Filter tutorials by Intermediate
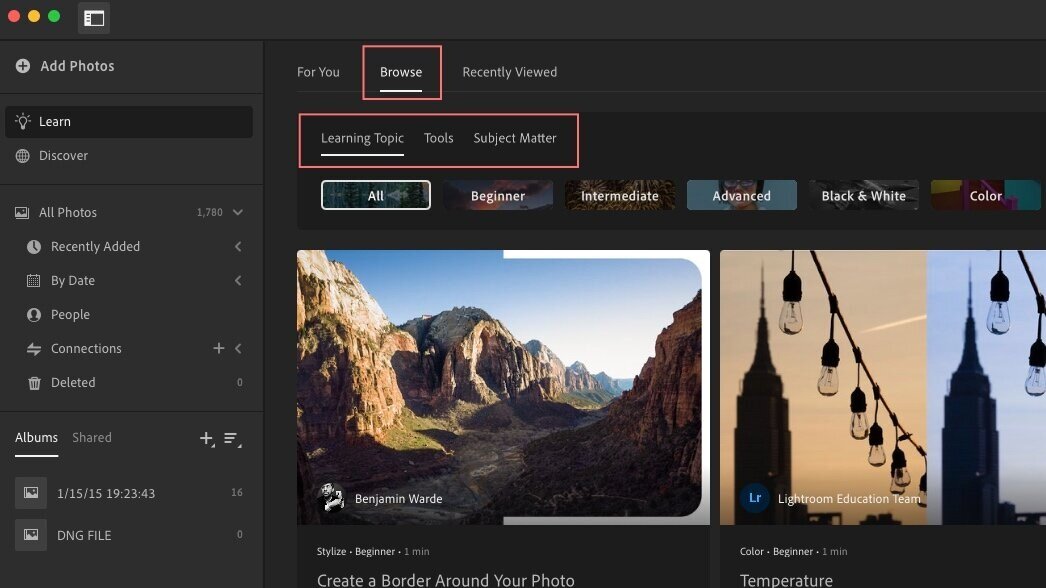Image resolution: width=1046 pixels, height=588 pixels. 620,196
